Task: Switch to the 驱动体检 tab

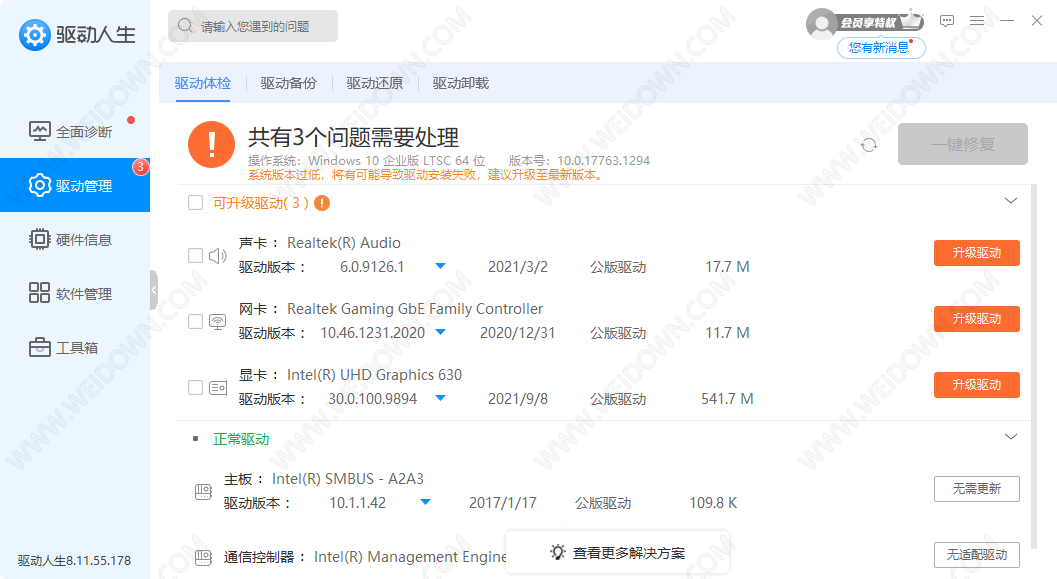Action: pyautogui.click(x=203, y=83)
